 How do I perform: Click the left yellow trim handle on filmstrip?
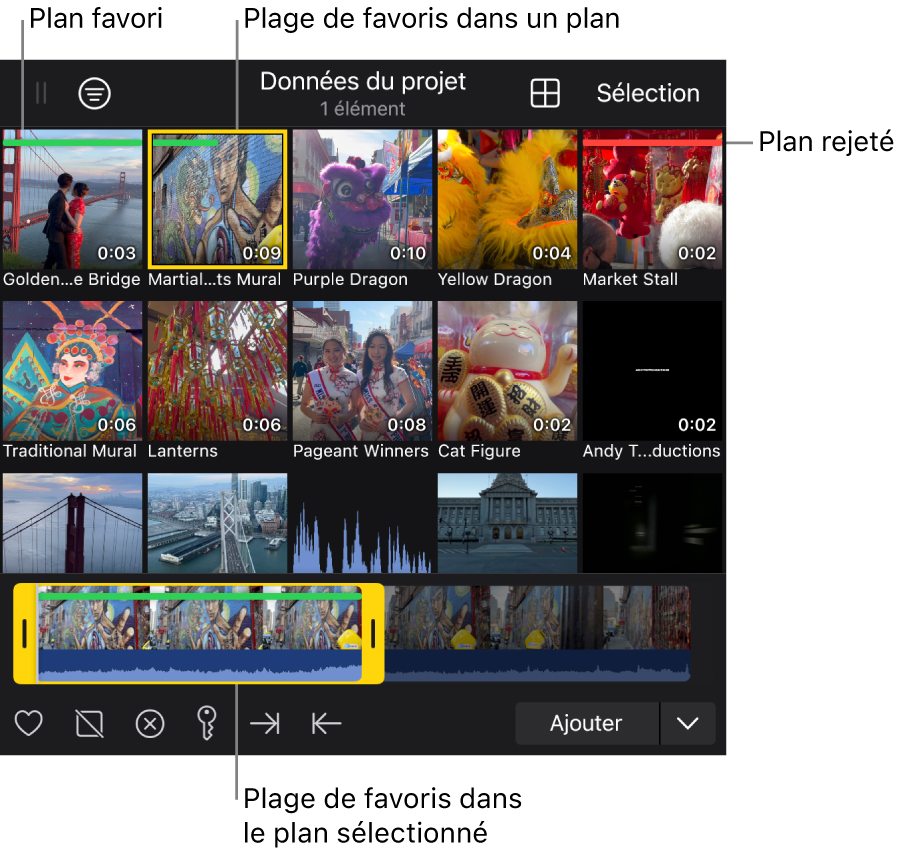25,634
